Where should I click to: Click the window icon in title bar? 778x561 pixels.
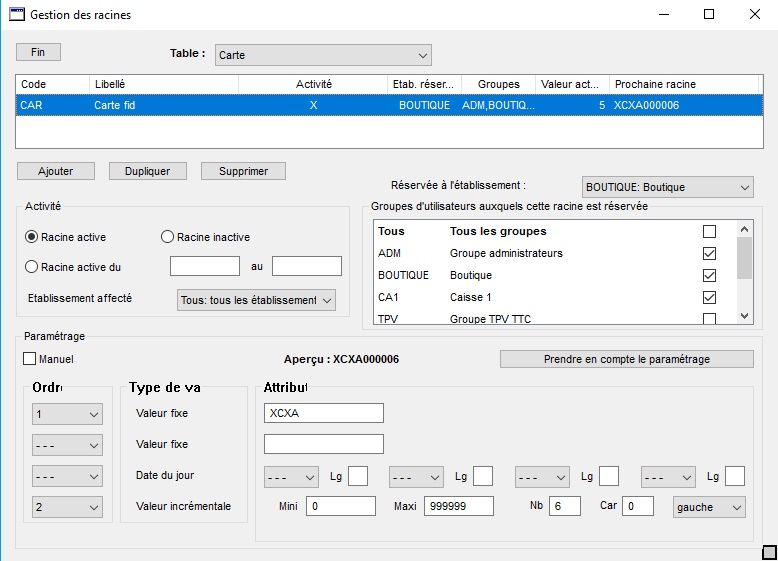coord(17,14)
